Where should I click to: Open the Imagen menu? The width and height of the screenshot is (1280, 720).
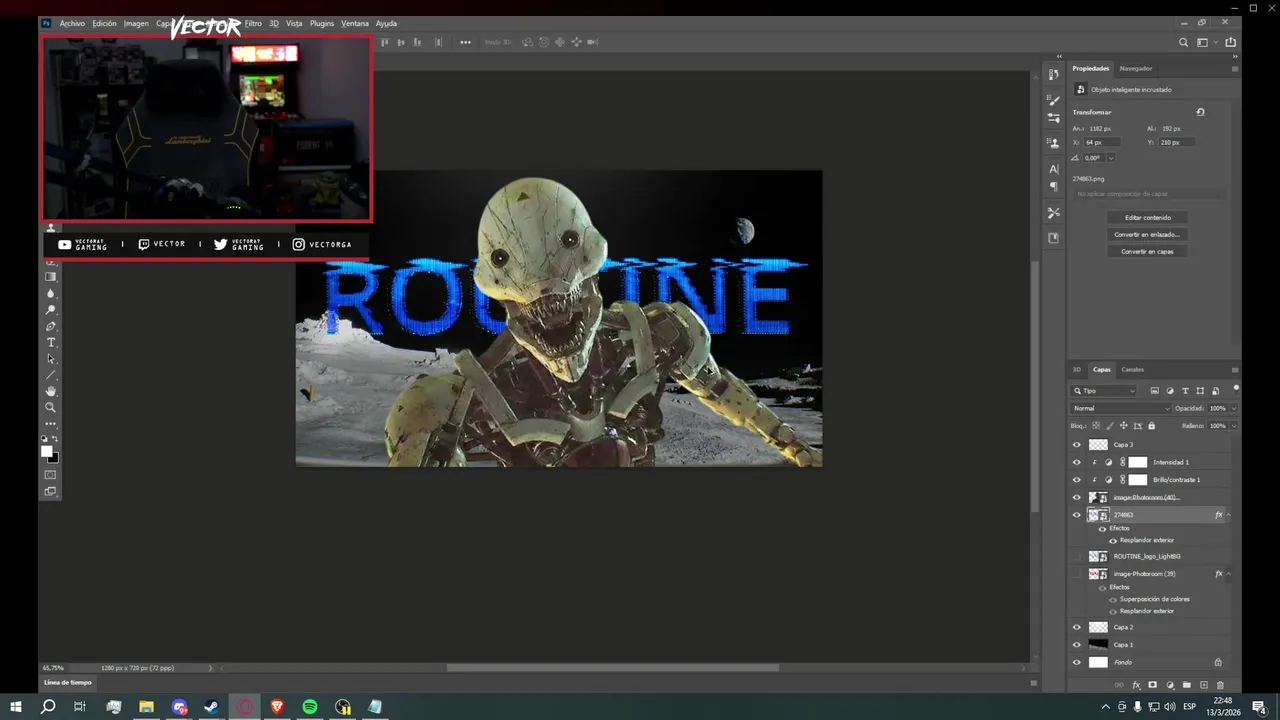(x=136, y=23)
